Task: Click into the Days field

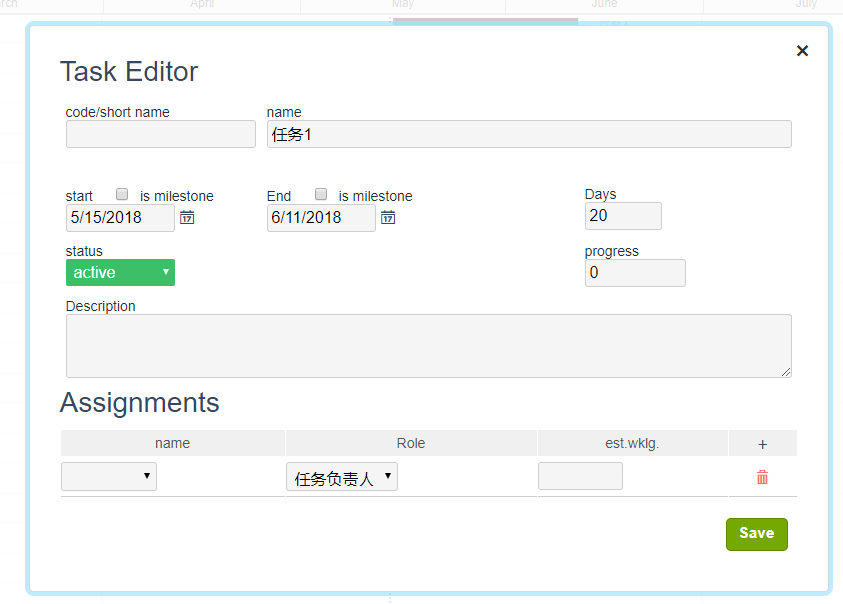Action: point(623,216)
